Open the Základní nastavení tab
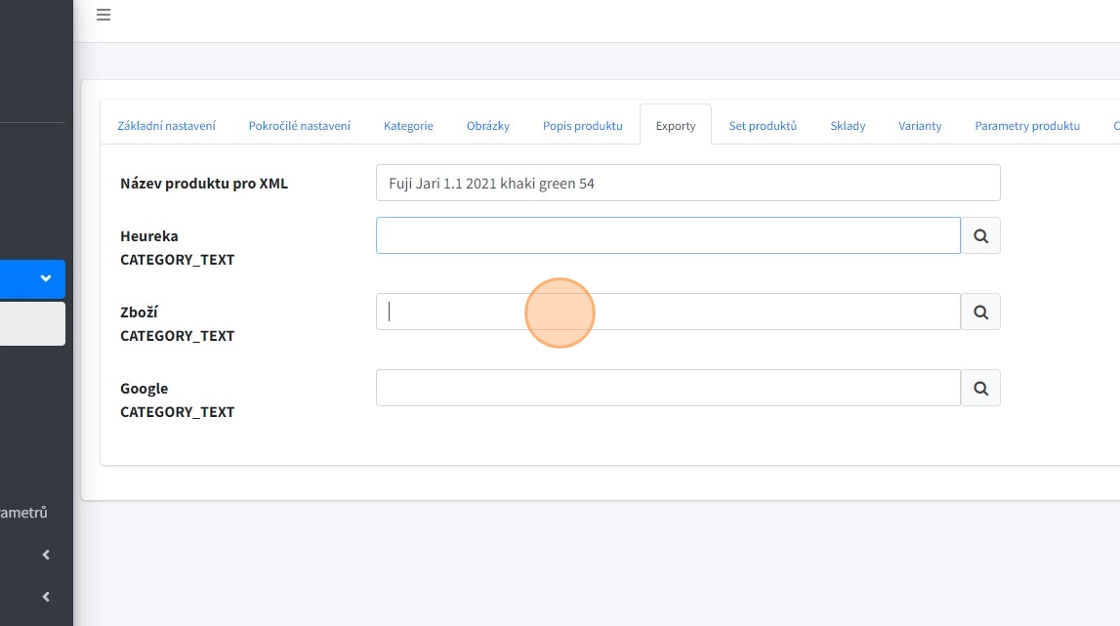The image size is (1120, 626). coord(166,126)
